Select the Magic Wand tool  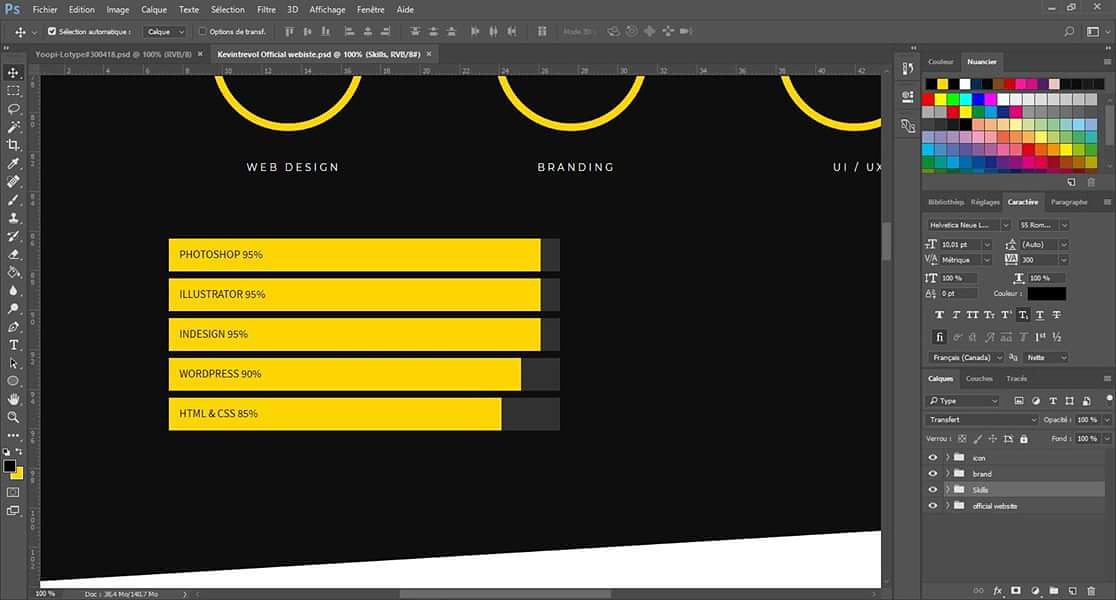click(14, 127)
